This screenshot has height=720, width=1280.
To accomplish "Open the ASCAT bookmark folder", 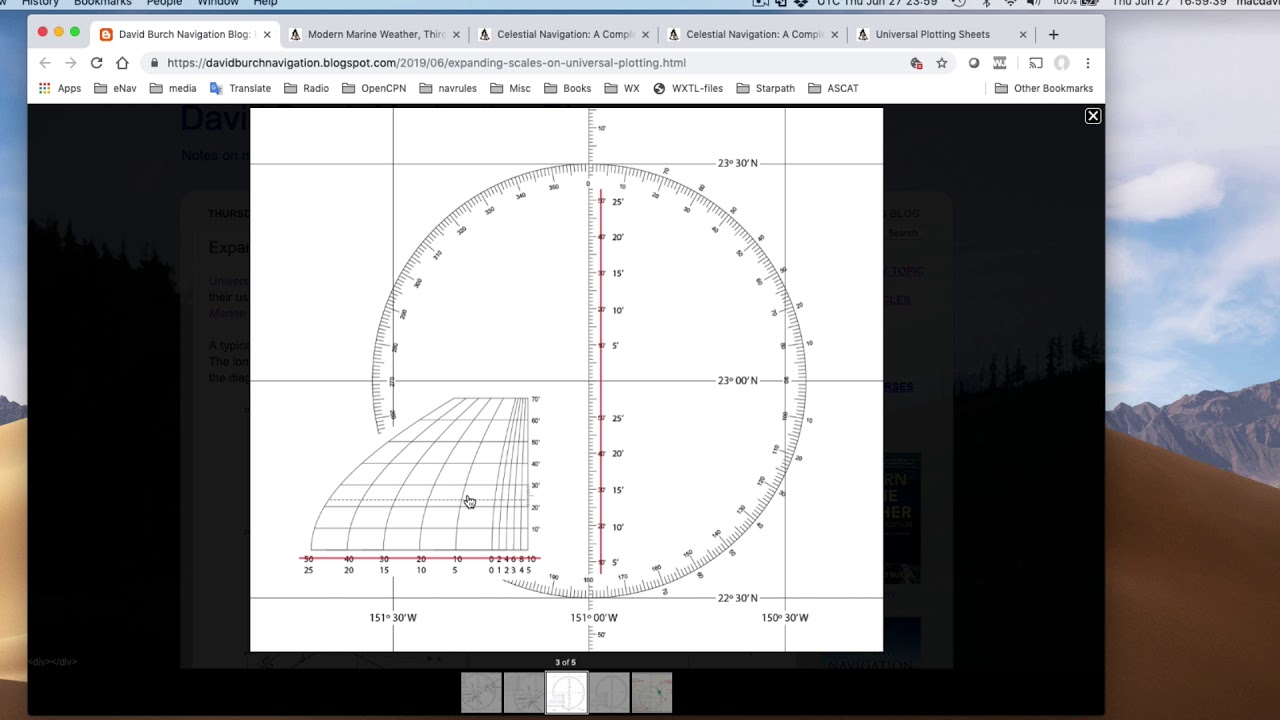I will tap(833, 88).
